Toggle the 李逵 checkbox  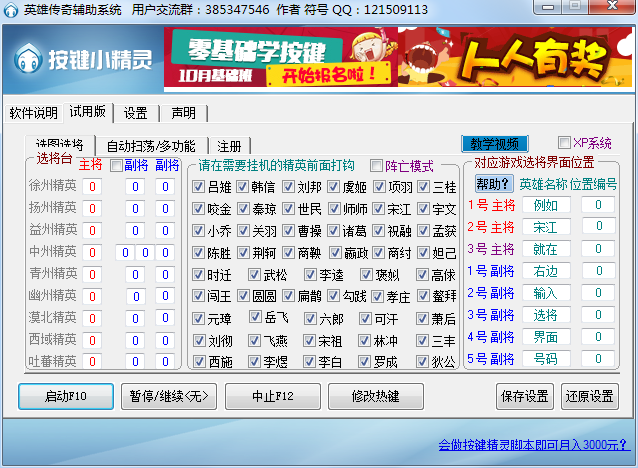pos(310,275)
